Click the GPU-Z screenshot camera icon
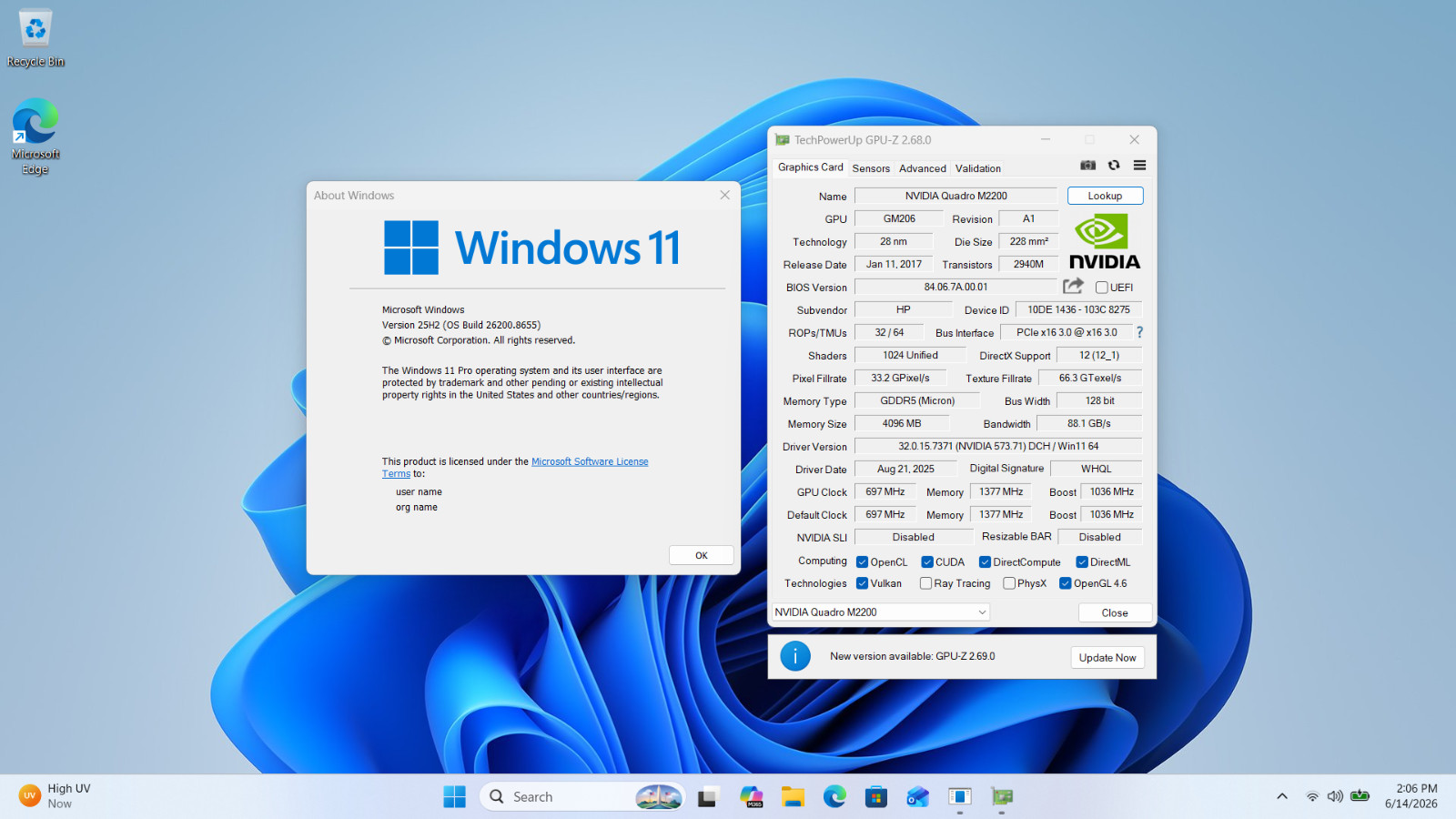 1087,166
